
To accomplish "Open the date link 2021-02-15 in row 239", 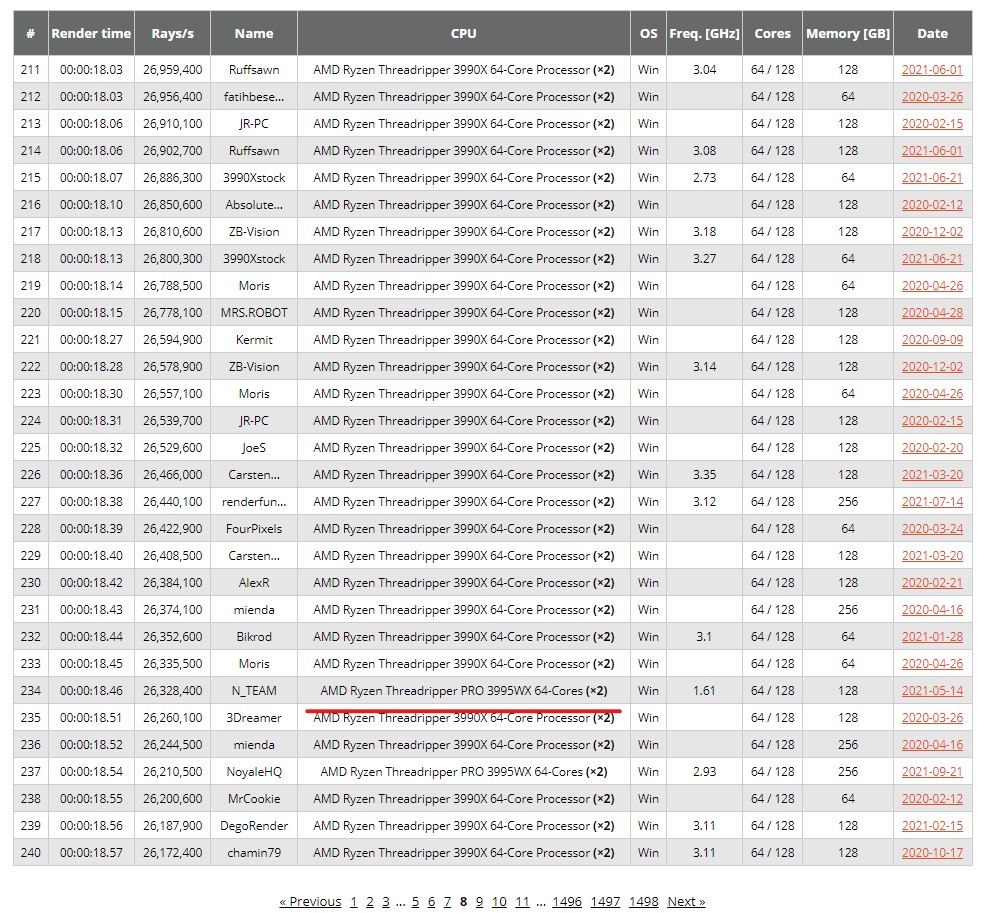I will (932, 826).
